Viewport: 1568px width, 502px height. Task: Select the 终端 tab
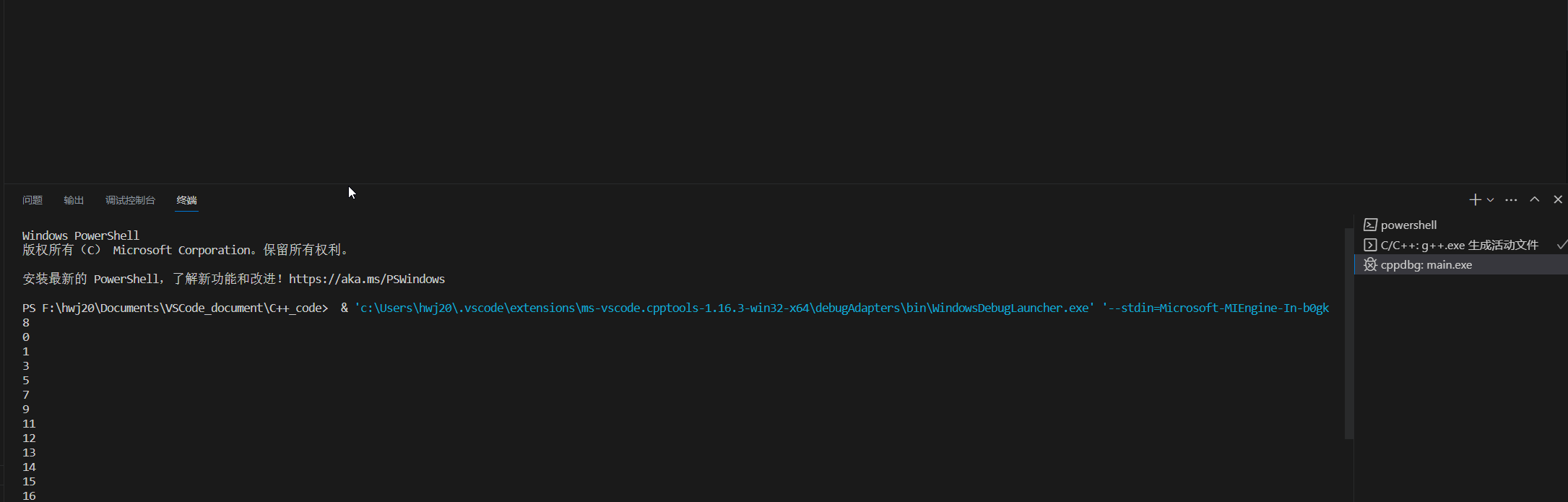tap(186, 200)
